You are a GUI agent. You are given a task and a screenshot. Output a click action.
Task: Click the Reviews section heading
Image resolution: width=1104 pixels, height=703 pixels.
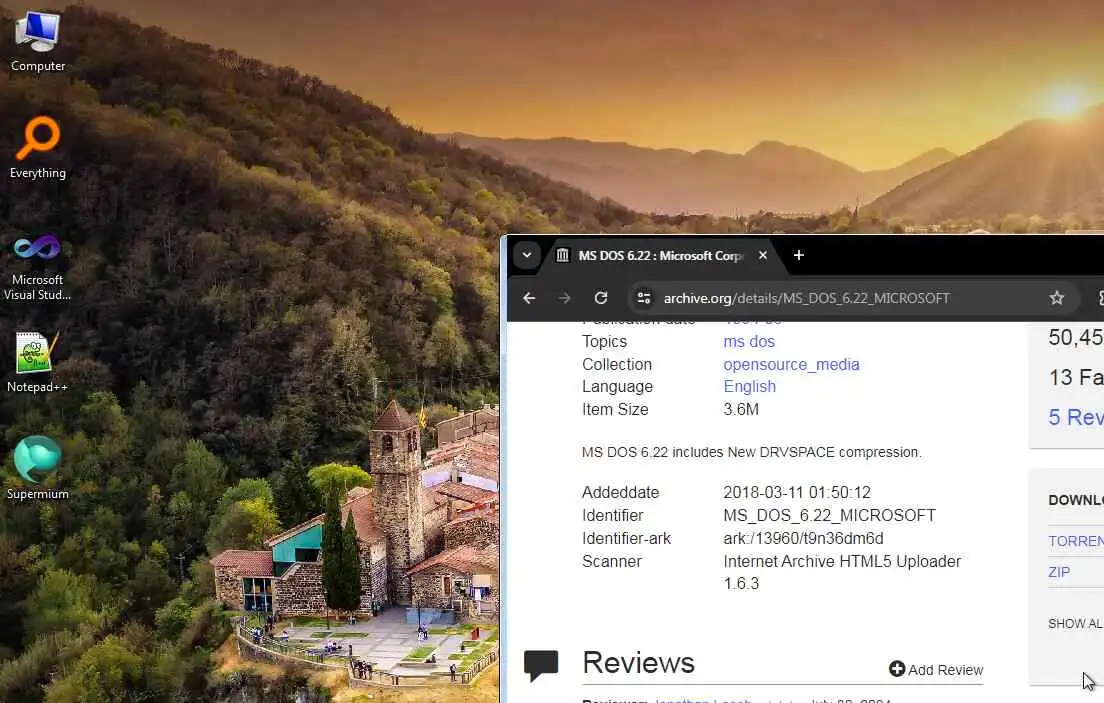[x=638, y=663]
